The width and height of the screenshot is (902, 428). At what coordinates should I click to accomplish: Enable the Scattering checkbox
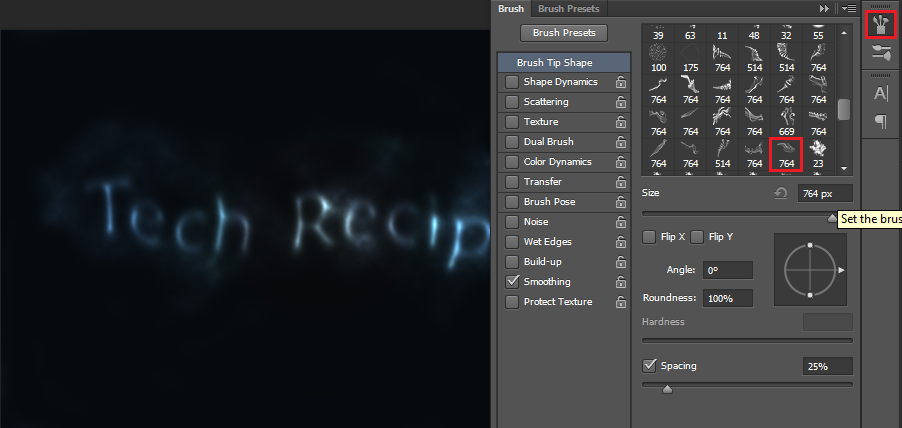(x=512, y=102)
